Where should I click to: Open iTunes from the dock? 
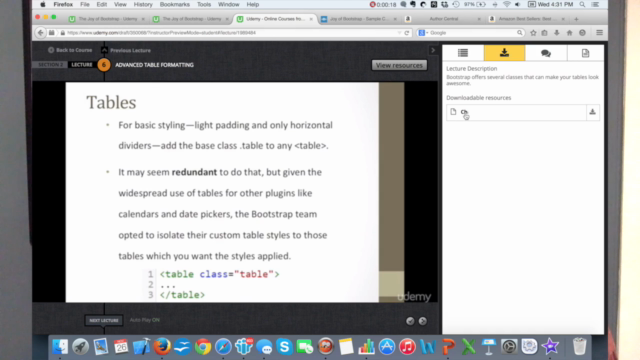(407, 347)
